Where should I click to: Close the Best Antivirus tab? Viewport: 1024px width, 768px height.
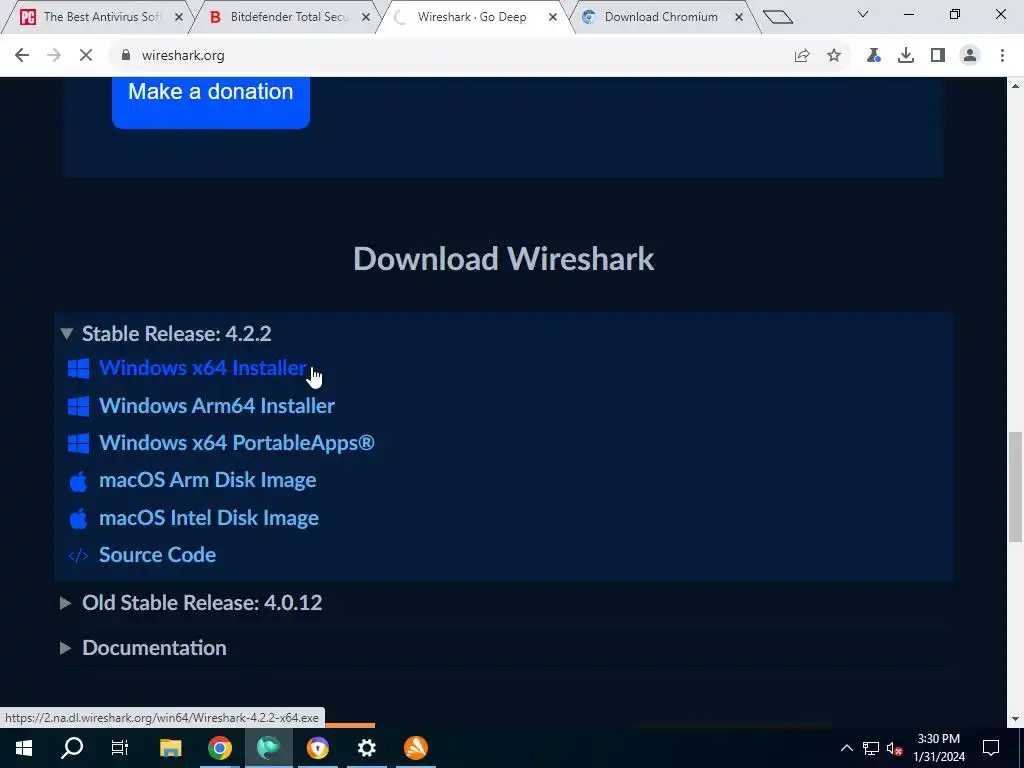(x=179, y=18)
